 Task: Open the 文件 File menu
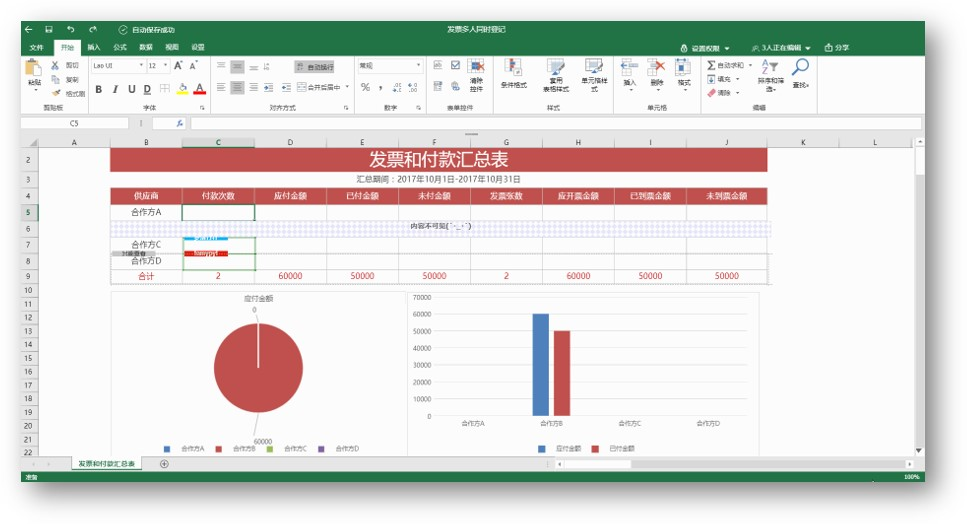(x=36, y=47)
